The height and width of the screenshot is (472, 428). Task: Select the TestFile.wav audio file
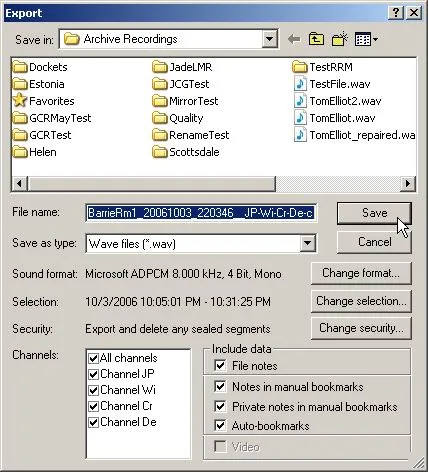(332, 84)
